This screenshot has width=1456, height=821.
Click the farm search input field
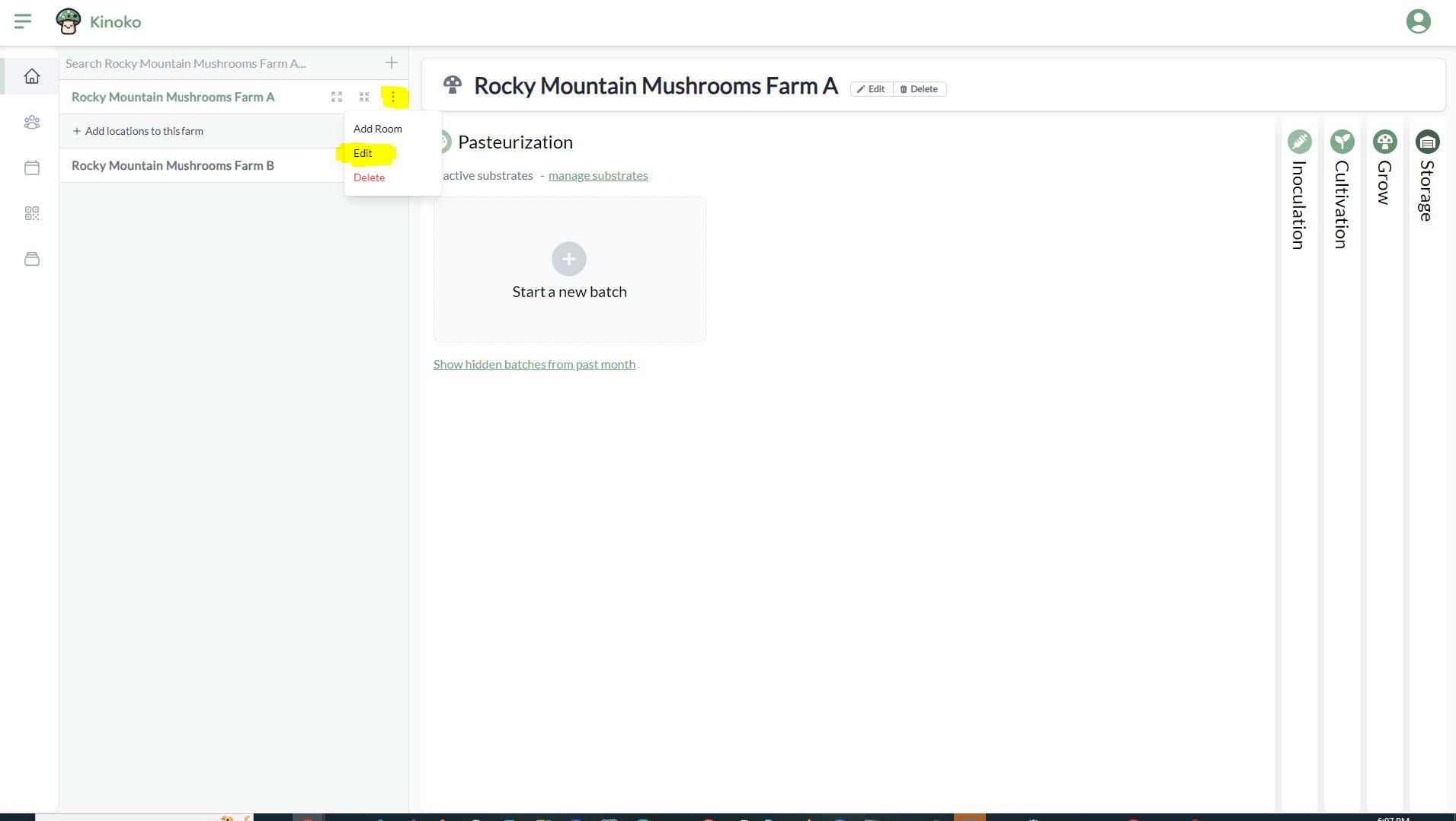217,64
